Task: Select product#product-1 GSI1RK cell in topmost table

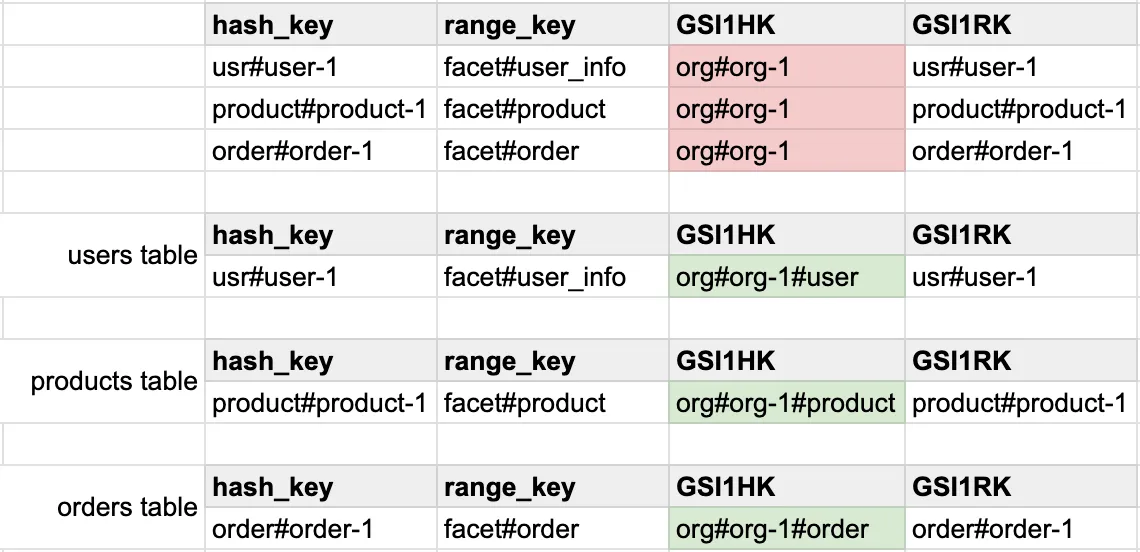Action: click(1022, 109)
